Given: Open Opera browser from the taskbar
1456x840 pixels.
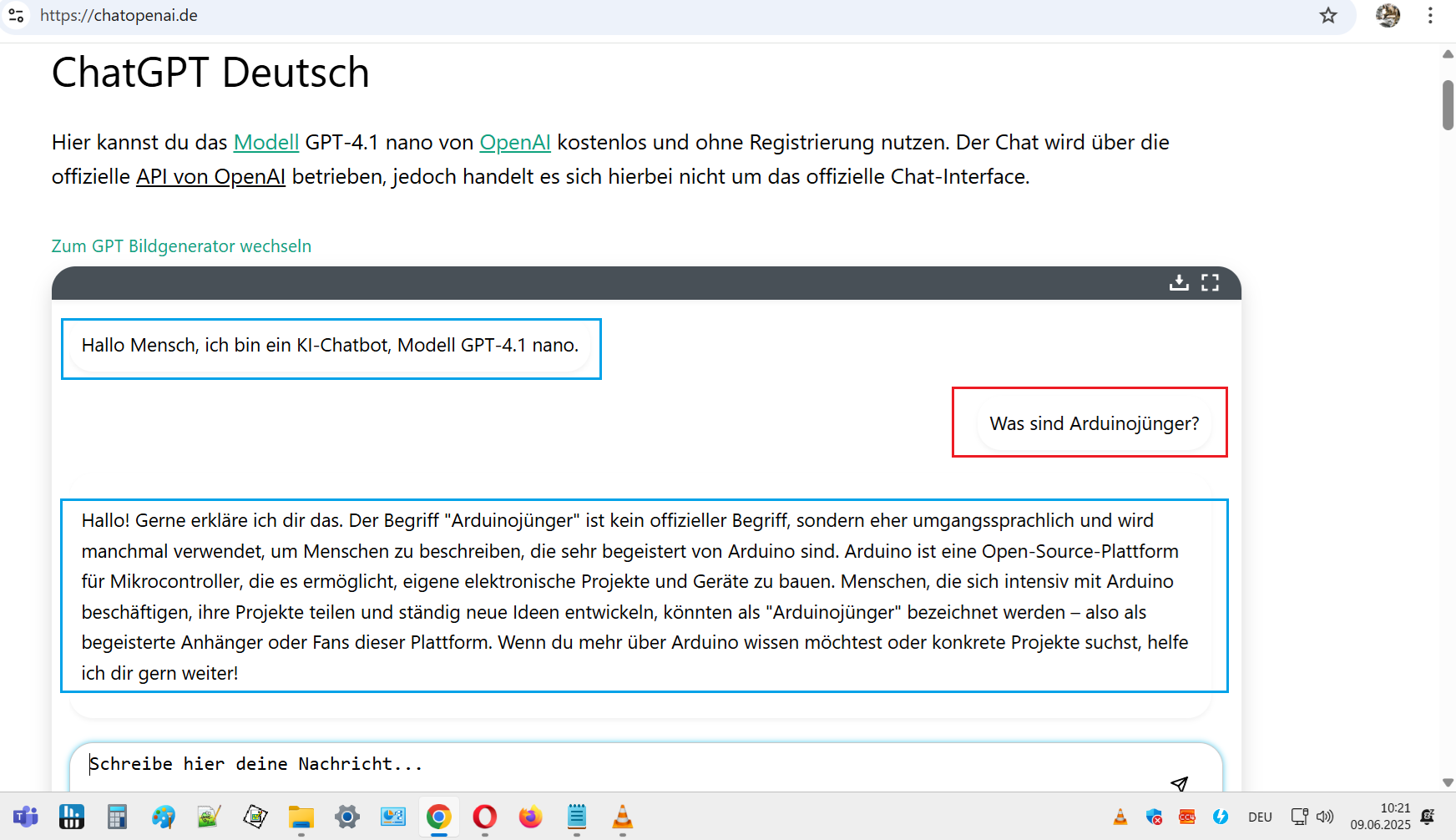Looking at the screenshot, I should click(x=485, y=817).
